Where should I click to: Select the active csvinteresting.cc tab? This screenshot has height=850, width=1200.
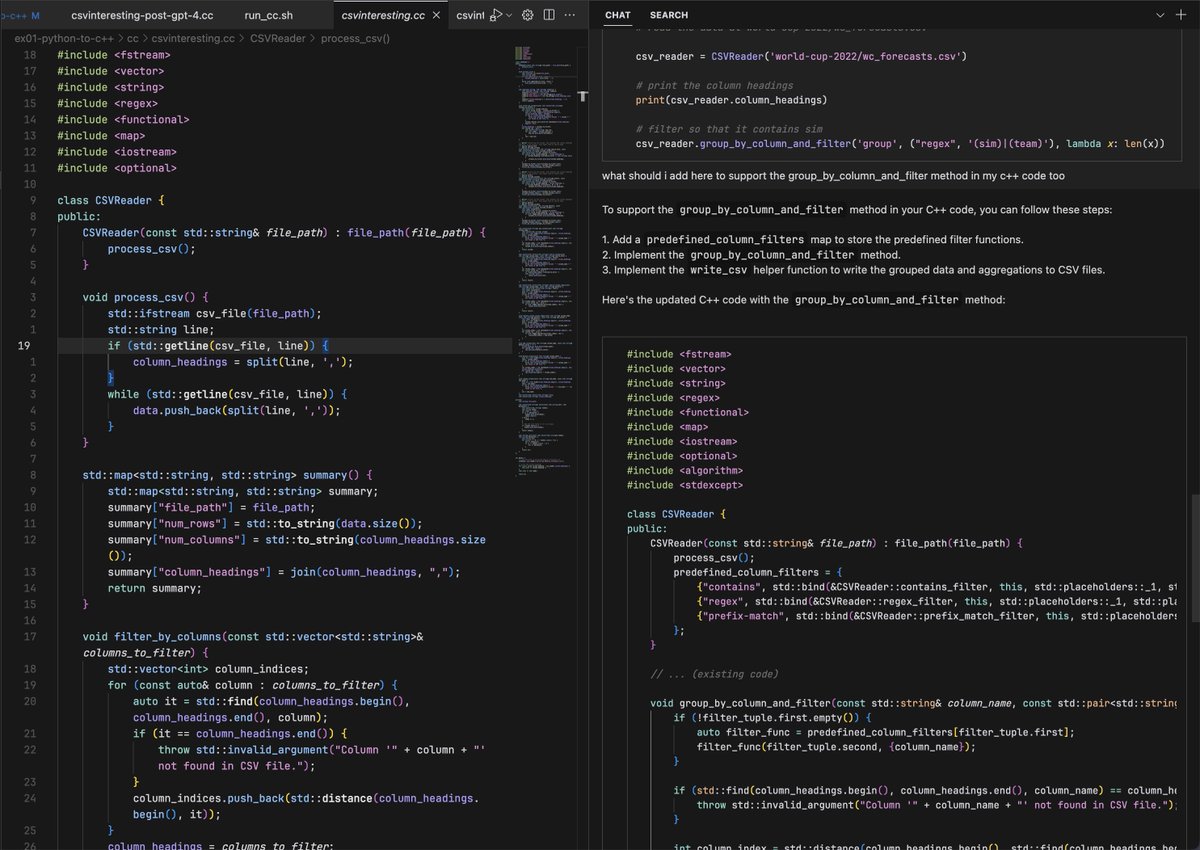(x=383, y=16)
